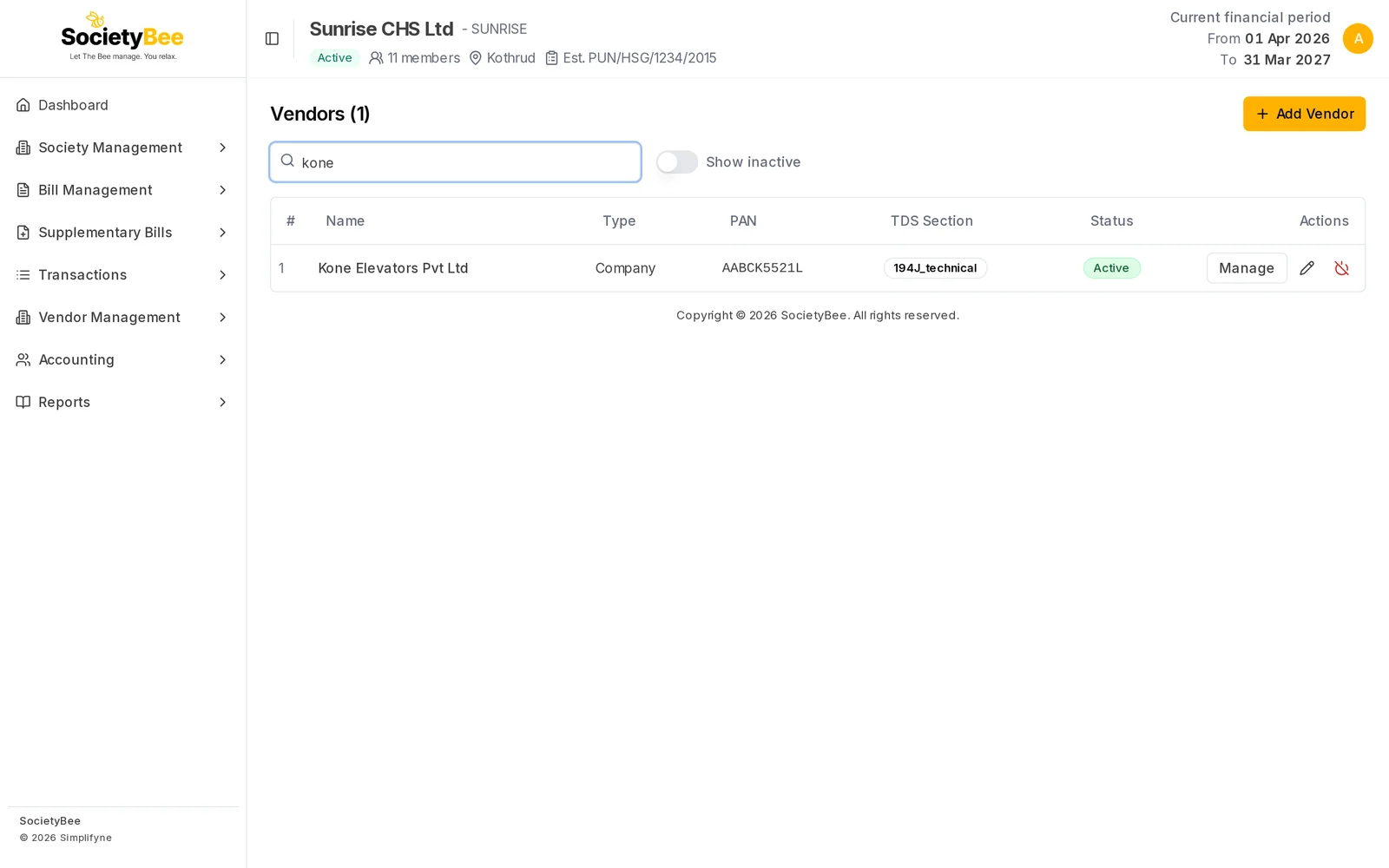
Task: Click the vendor search field containing kone
Action: click(456, 162)
